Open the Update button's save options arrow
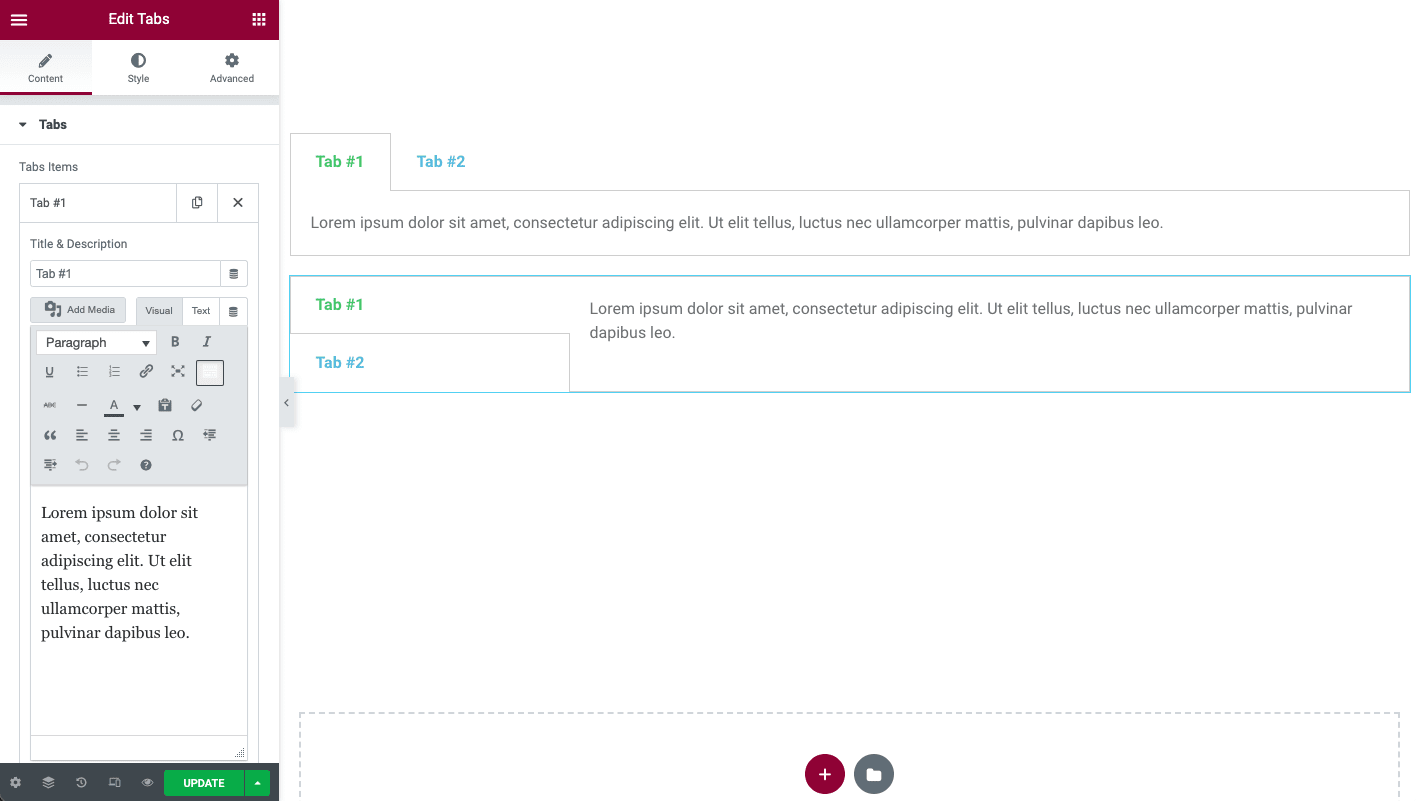The height and width of the screenshot is (801, 1416). coord(257,782)
